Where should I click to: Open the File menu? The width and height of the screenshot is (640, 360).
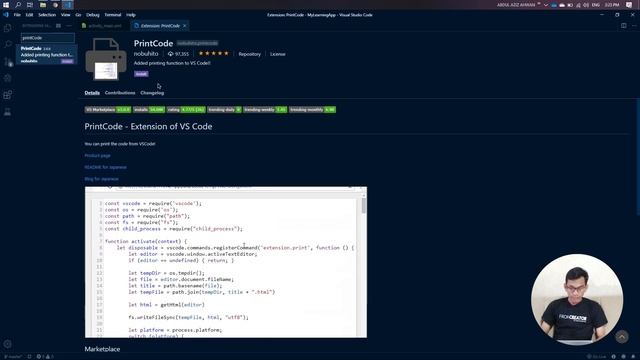[17, 15]
